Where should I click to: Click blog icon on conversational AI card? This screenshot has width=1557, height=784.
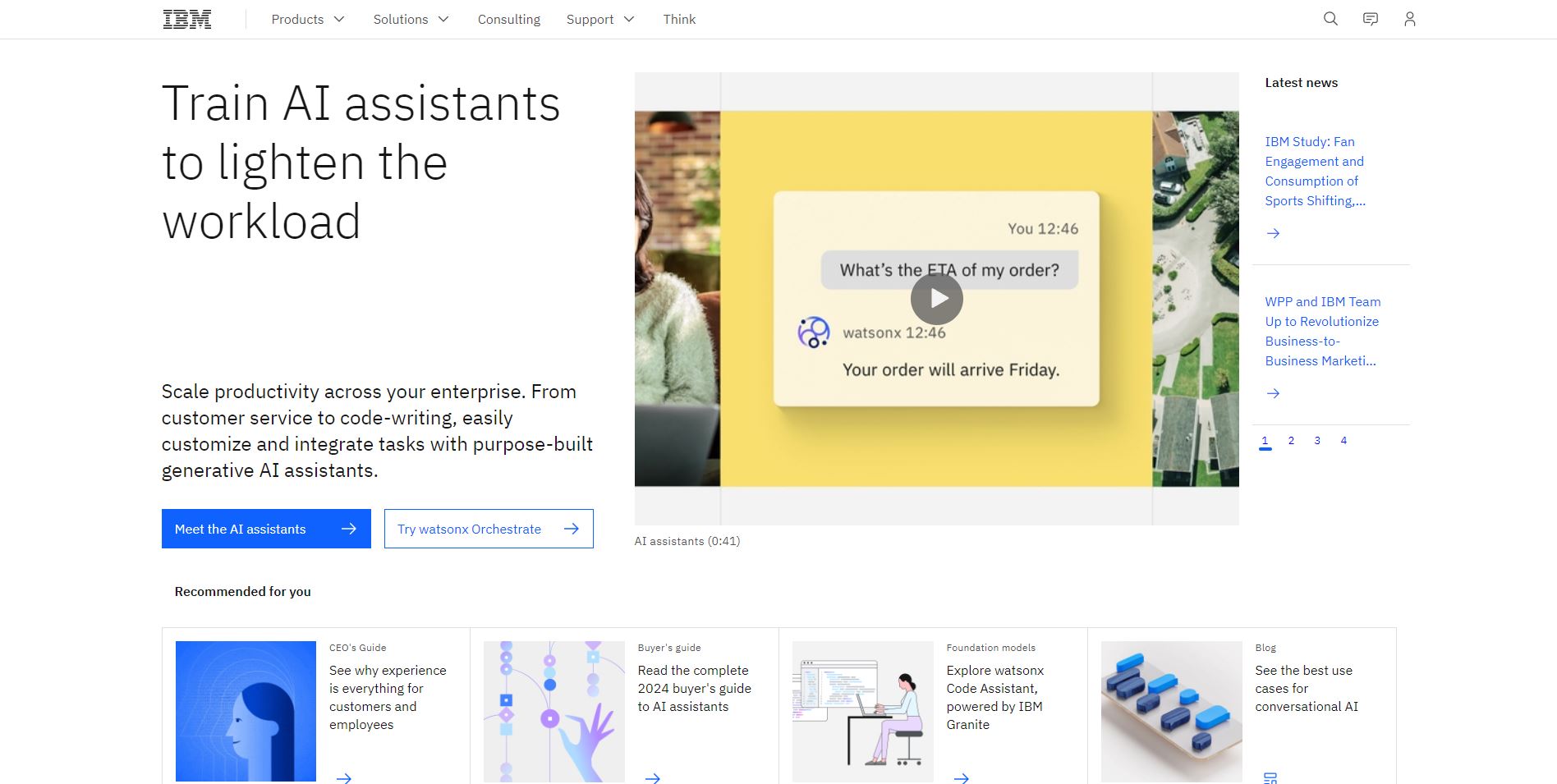[1270, 777]
